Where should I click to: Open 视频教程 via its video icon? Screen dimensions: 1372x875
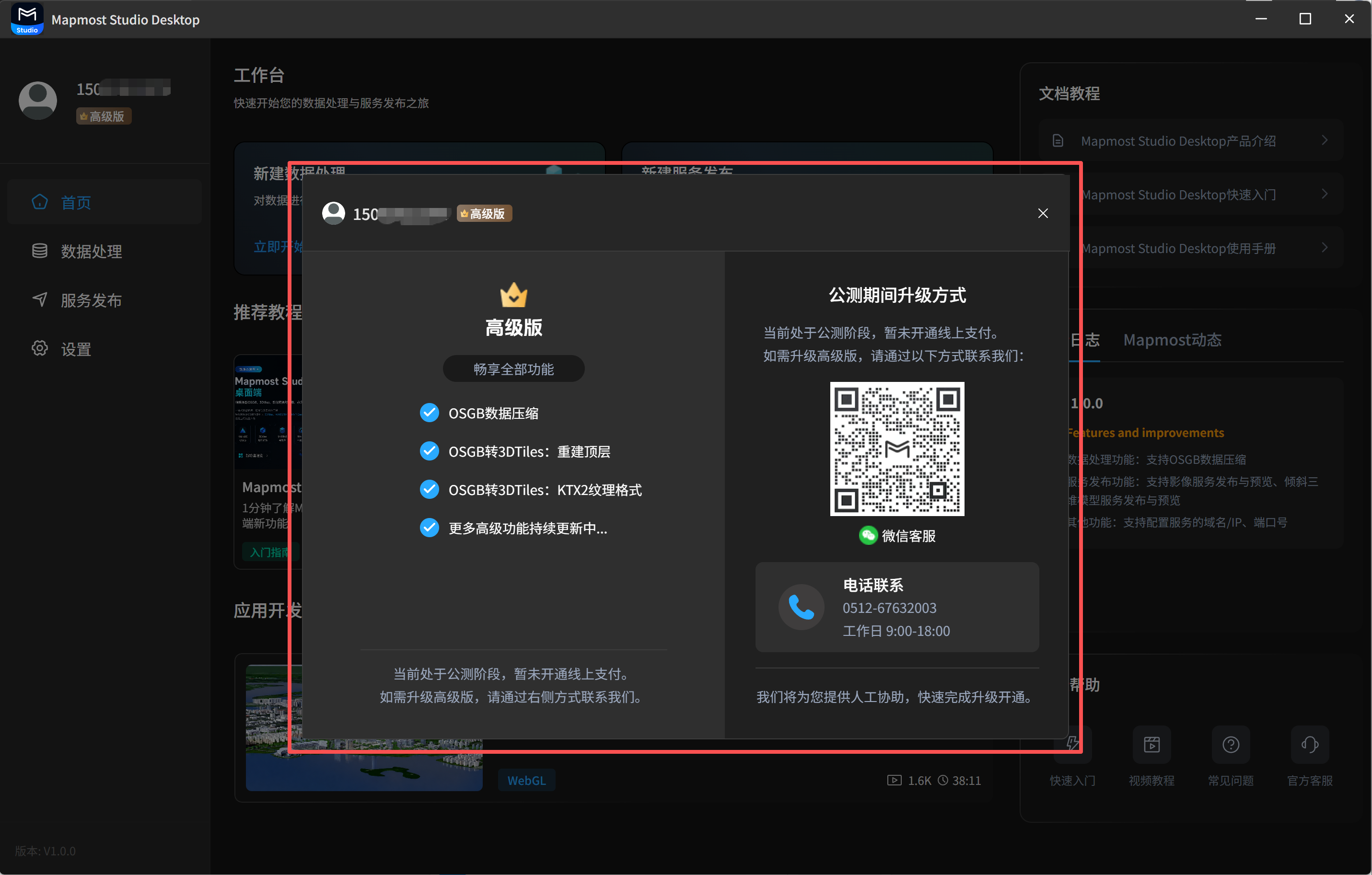[x=1151, y=744]
